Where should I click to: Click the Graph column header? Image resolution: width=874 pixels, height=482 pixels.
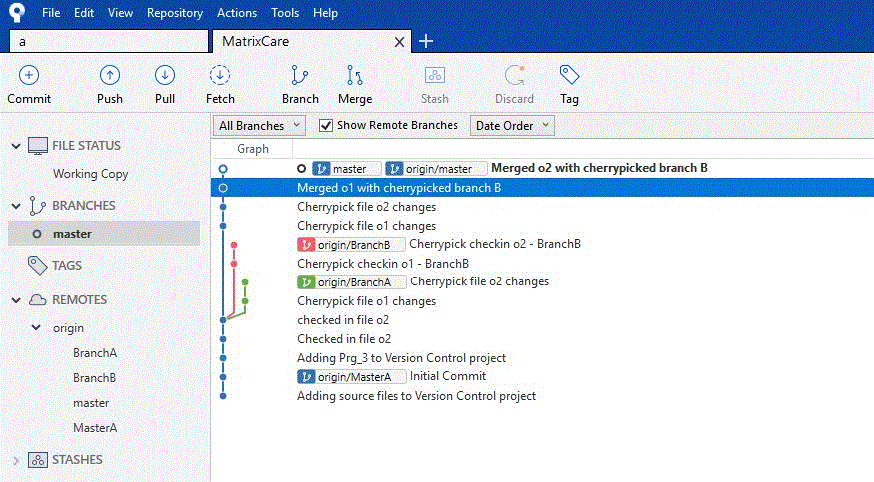coord(253,149)
